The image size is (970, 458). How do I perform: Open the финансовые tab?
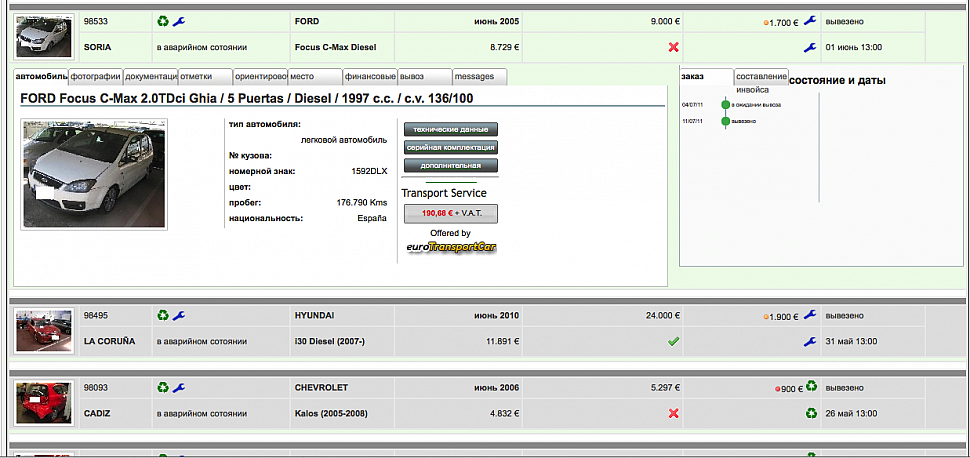click(370, 77)
